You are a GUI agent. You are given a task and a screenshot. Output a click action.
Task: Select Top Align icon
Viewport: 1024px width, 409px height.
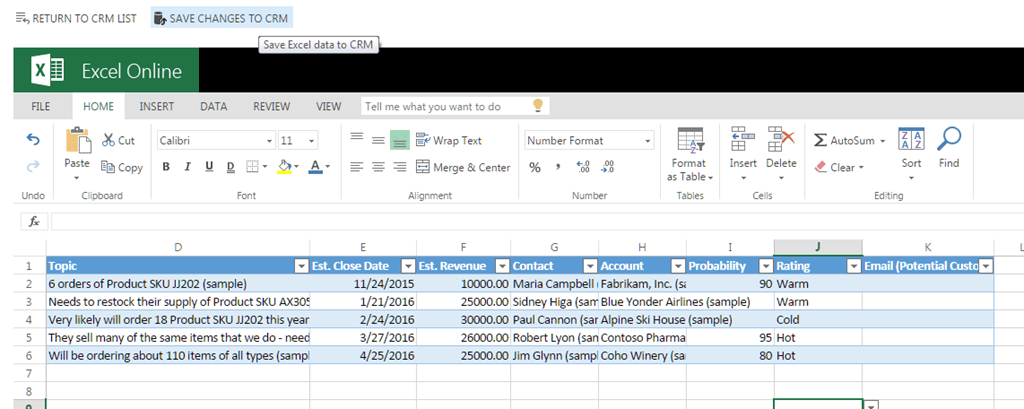pyautogui.click(x=357, y=137)
